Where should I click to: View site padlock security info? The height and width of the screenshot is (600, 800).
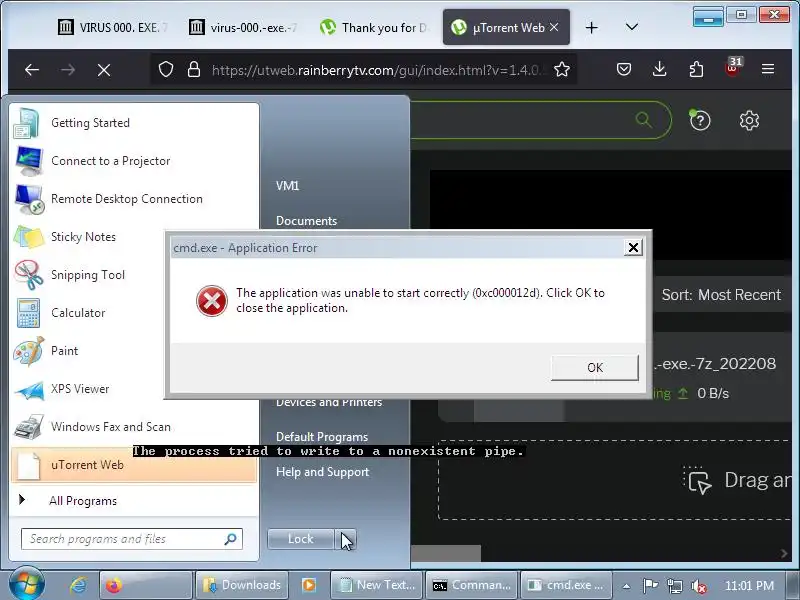click(x=194, y=69)
